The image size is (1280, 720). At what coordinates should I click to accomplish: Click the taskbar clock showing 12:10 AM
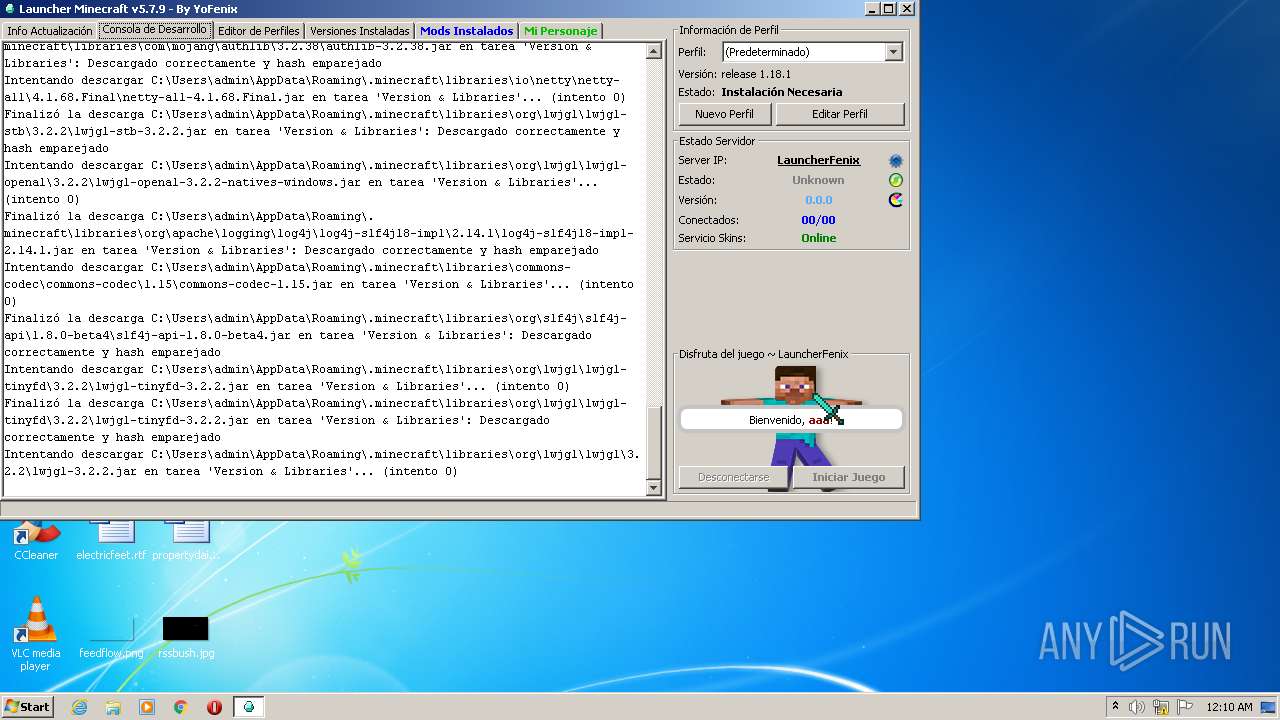[x=1229, y=707]
